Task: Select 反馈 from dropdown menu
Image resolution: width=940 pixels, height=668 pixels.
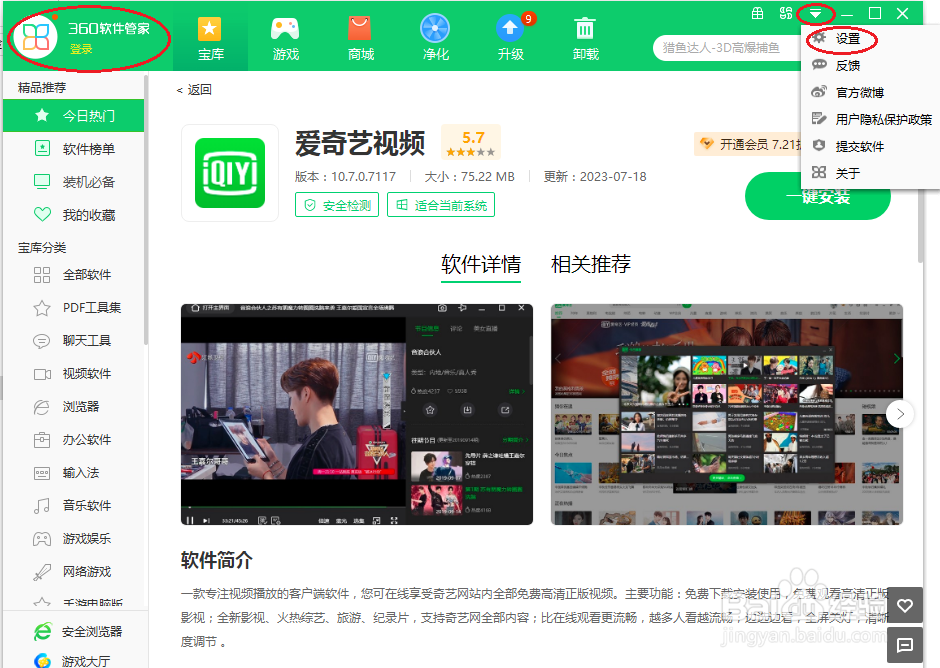Action: click(x=870, y=65)
